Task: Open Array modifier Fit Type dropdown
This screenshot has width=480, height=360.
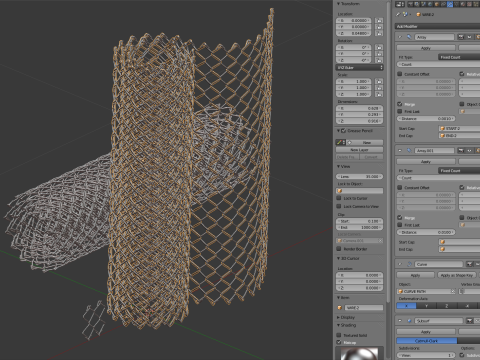Action: (459, 57)
